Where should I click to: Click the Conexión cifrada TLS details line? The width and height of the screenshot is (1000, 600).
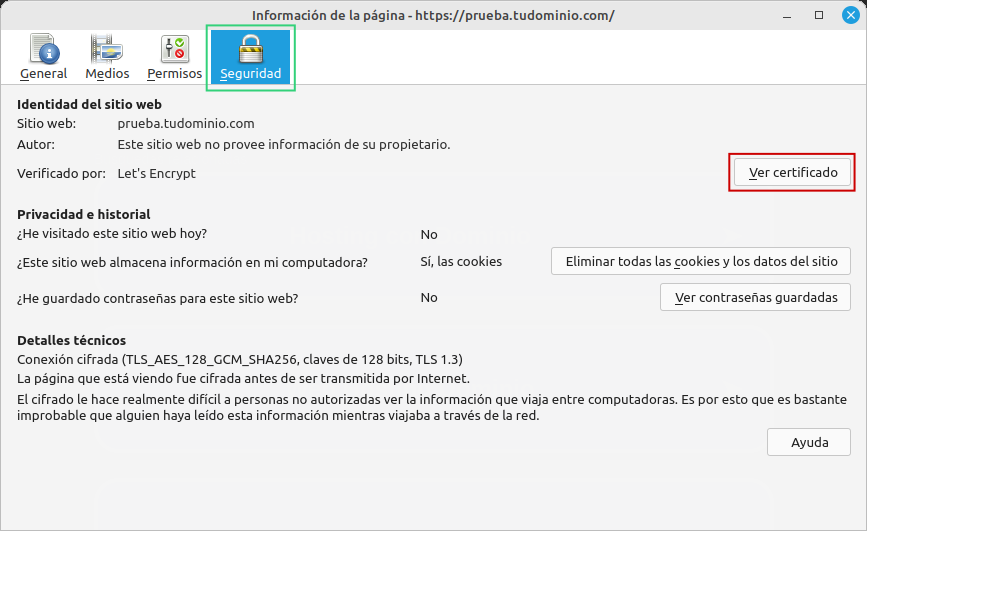click(239, 359)
